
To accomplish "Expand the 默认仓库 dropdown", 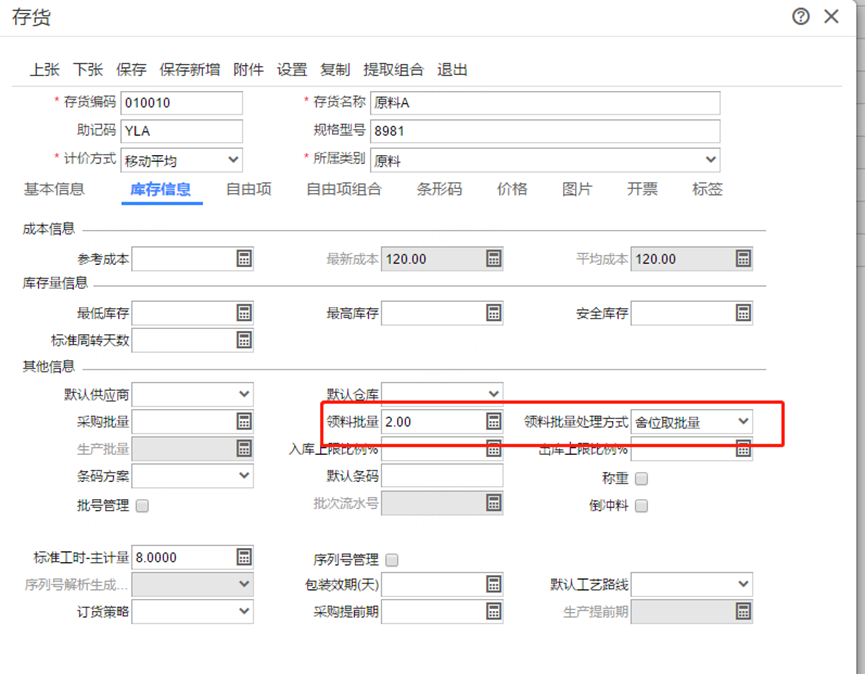I will (442, 394).
